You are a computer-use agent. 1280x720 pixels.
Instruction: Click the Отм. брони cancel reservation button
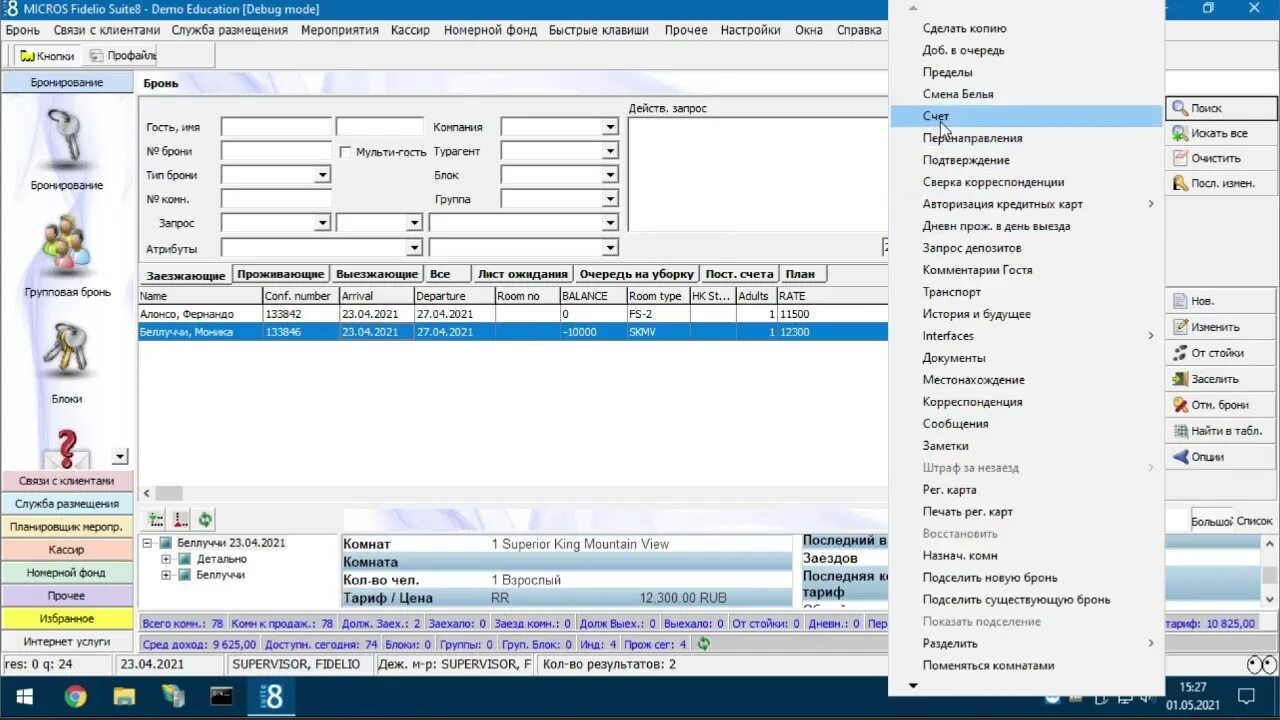[1219, 405]
